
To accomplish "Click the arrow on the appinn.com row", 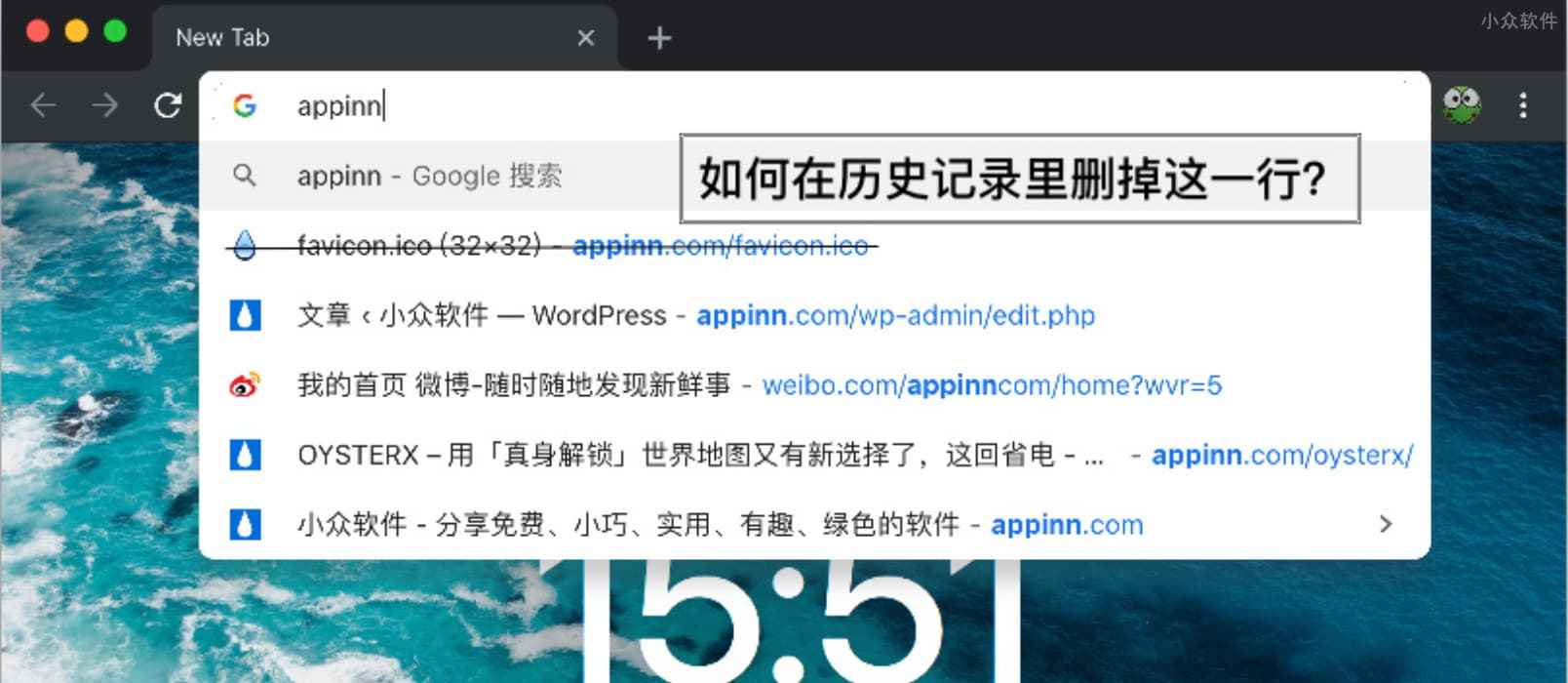I will tap(1386, 525).
